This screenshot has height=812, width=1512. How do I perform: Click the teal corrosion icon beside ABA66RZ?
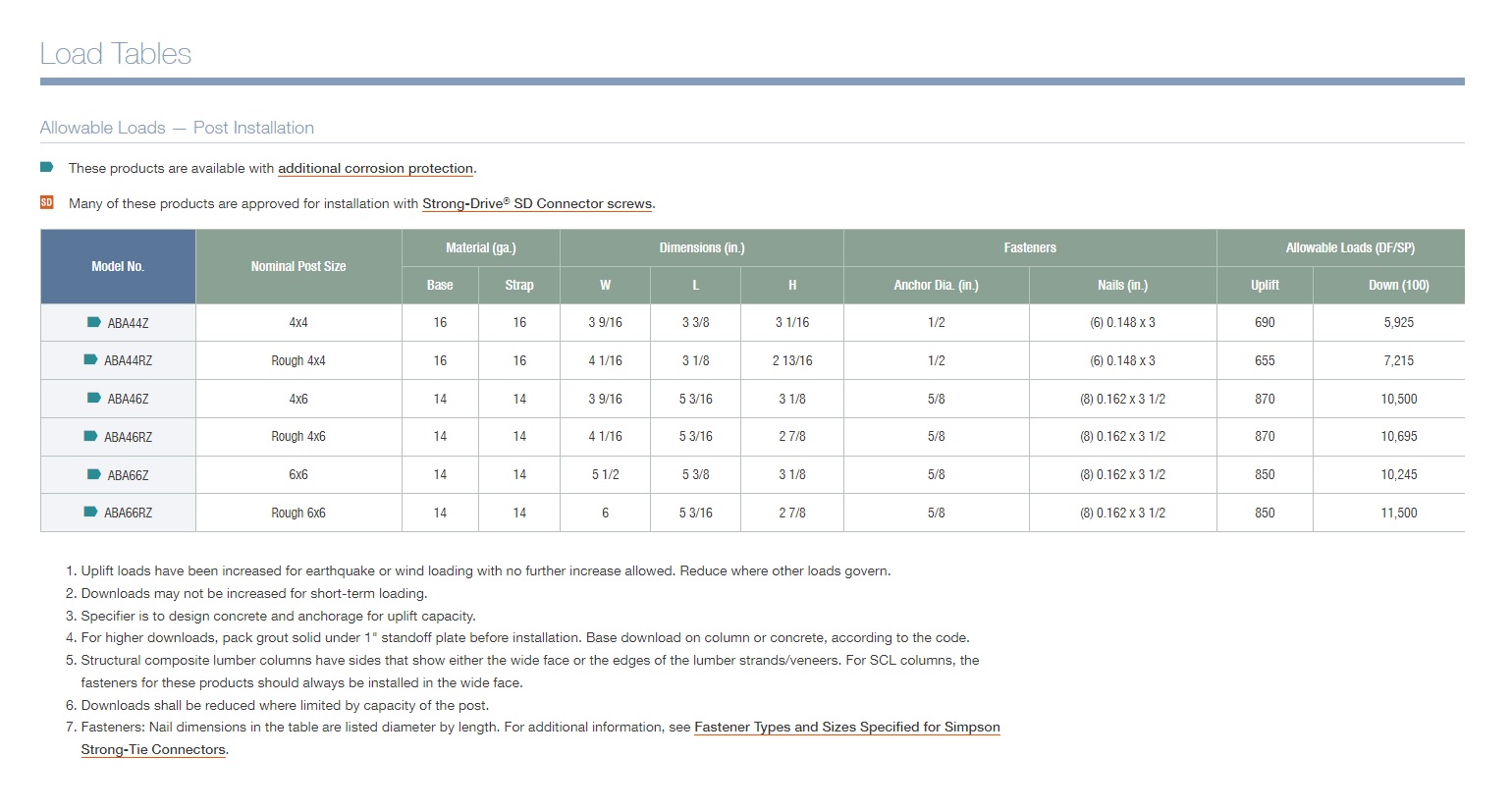(90, 513)
